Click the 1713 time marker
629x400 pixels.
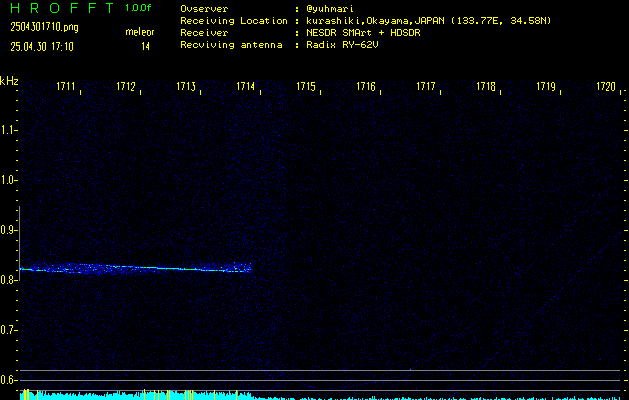coord(186,87)
